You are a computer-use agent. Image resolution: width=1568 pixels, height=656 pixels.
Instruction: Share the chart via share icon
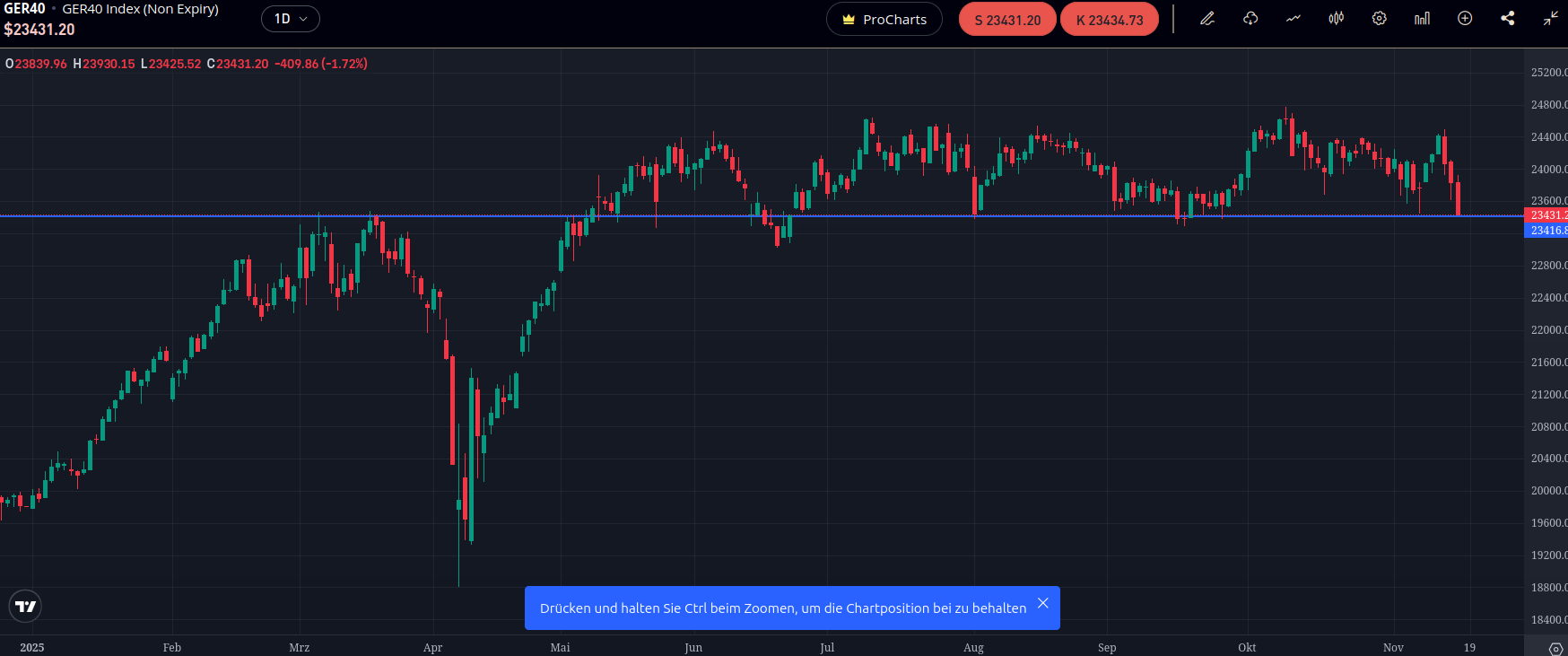click(1508, 19)
